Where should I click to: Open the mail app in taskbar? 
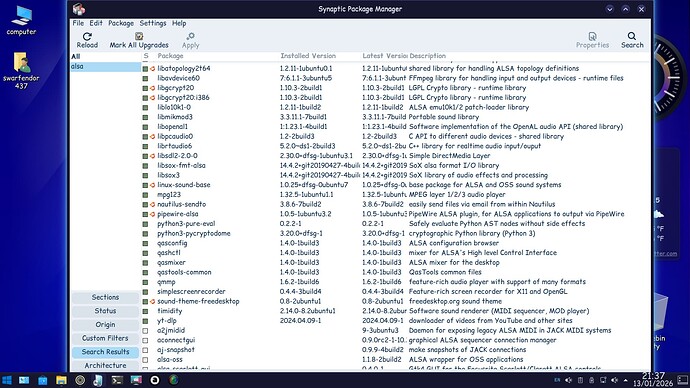tap(24, 380)
